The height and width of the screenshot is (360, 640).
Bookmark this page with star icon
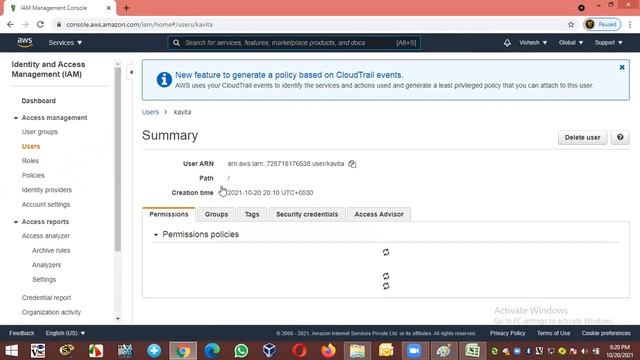click(571, 24)
